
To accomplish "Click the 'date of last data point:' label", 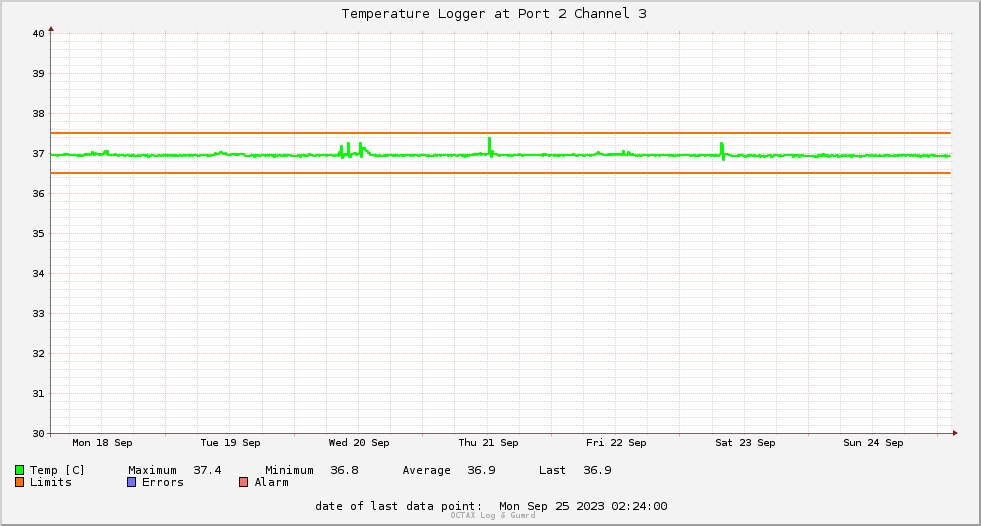I will click(399, 506).
